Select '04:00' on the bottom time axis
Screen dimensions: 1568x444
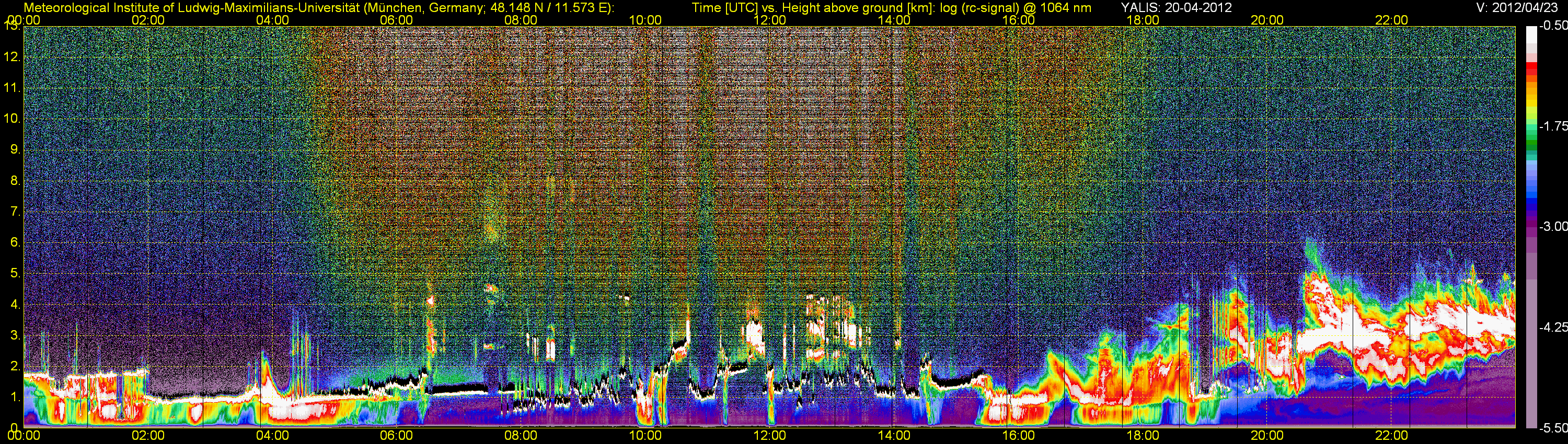[273, 436]
